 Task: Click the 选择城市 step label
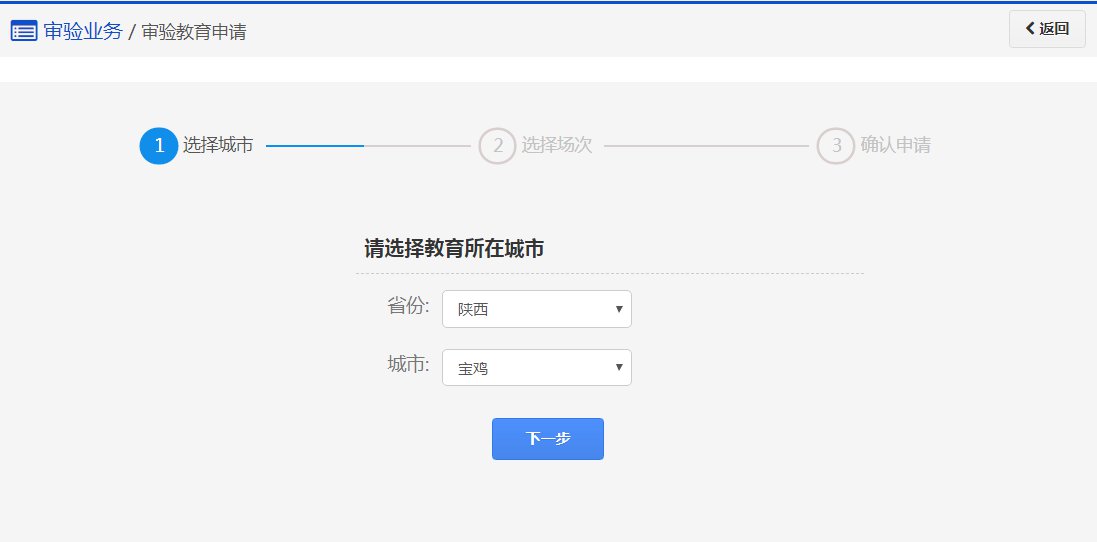click(218, 145)
